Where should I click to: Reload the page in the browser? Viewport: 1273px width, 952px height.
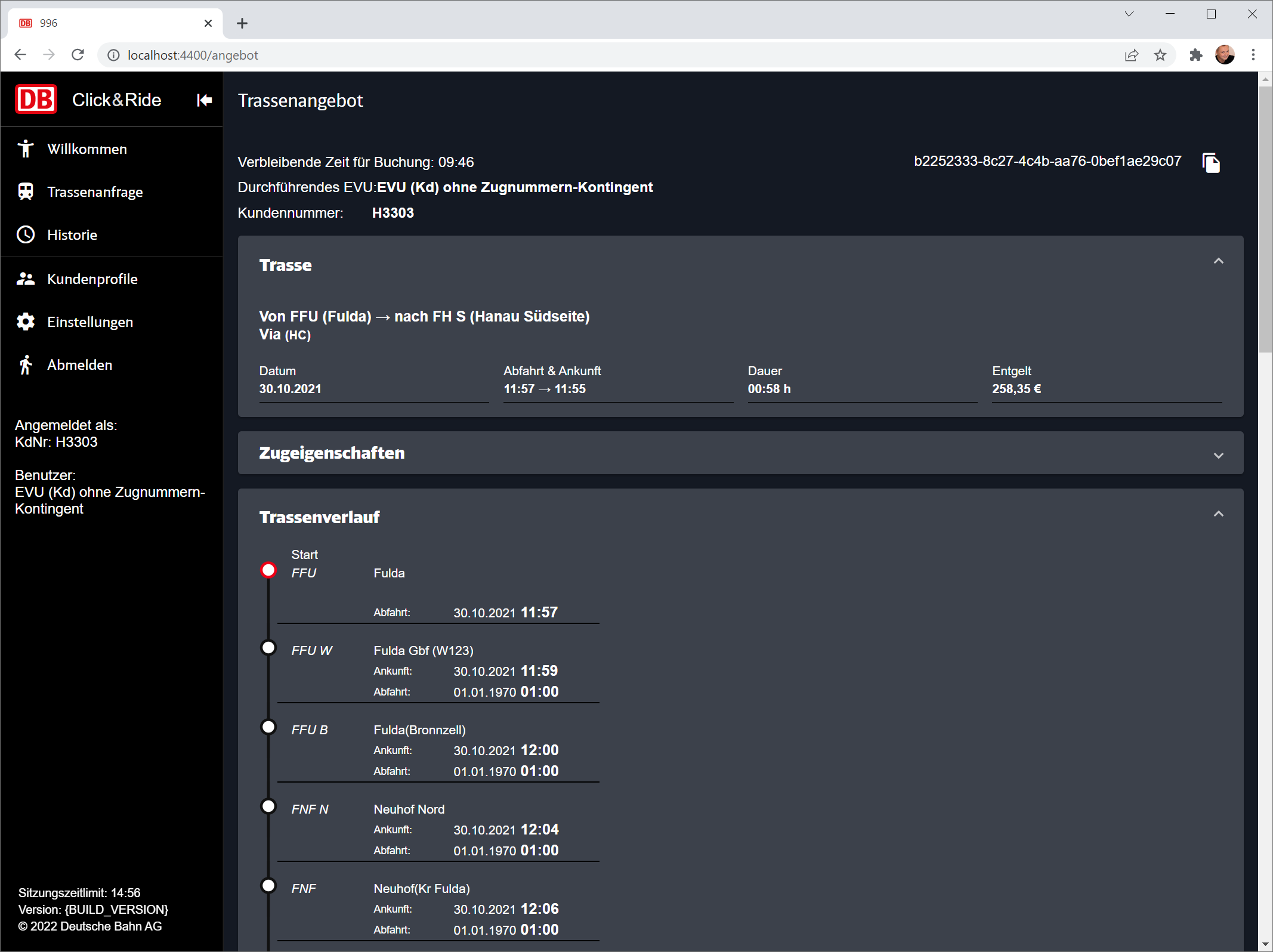point(78,55)
